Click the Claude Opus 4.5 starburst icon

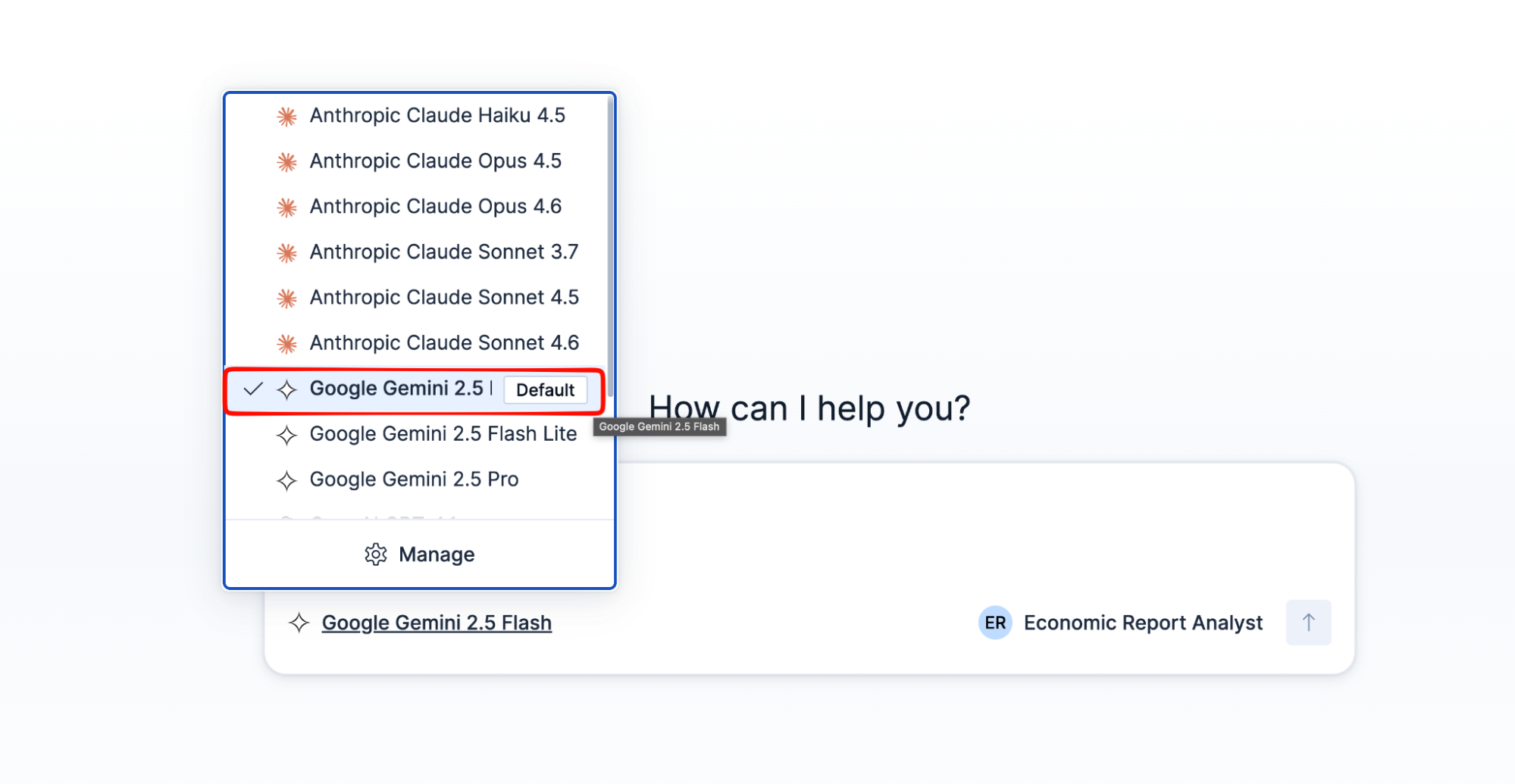pos(286,161)
